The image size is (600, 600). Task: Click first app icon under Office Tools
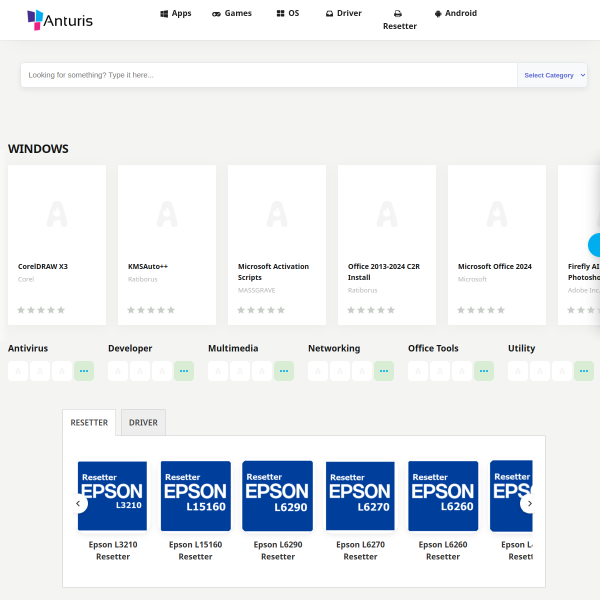tap(418, 371)
